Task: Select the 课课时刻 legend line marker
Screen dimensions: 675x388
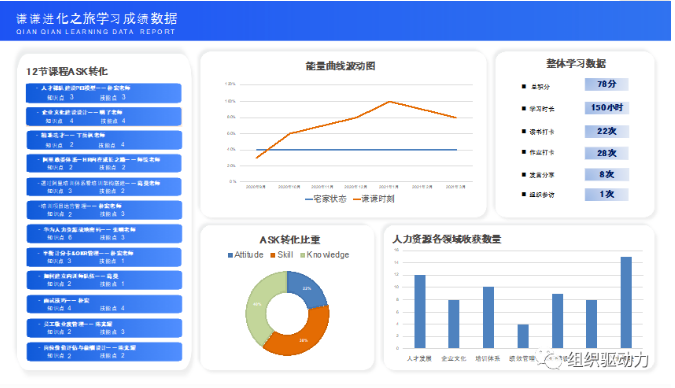Action: click(x=357, y=199)
